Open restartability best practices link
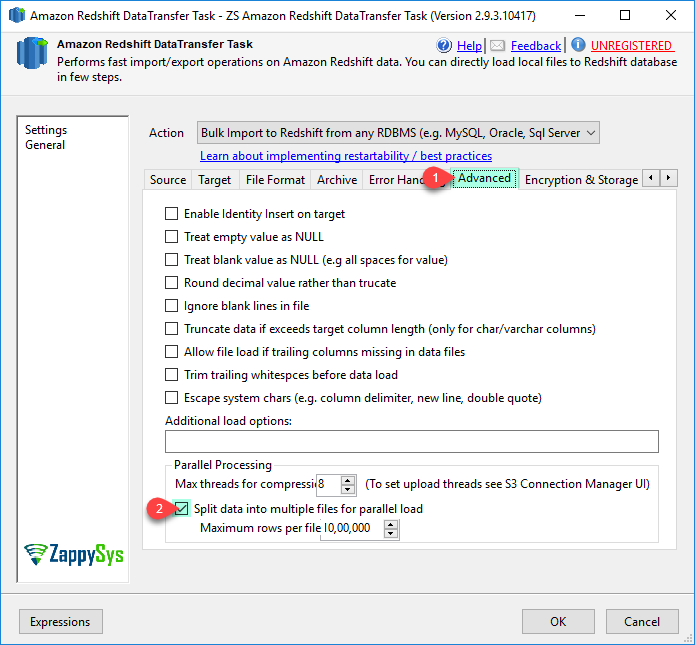This screenshot has height=645, width=695. click(346, 156)
